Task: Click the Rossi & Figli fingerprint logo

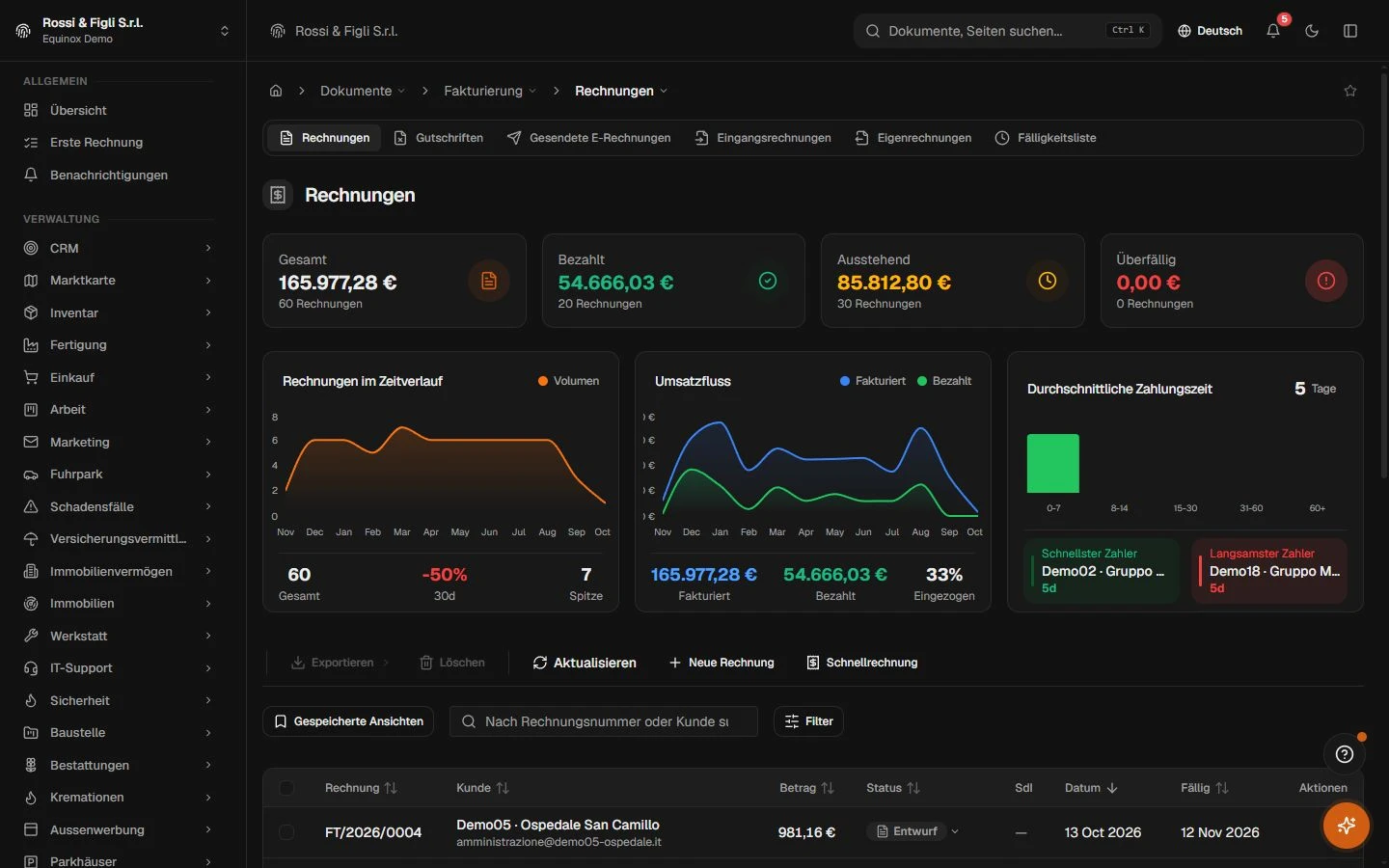Action: coord(23,31)
